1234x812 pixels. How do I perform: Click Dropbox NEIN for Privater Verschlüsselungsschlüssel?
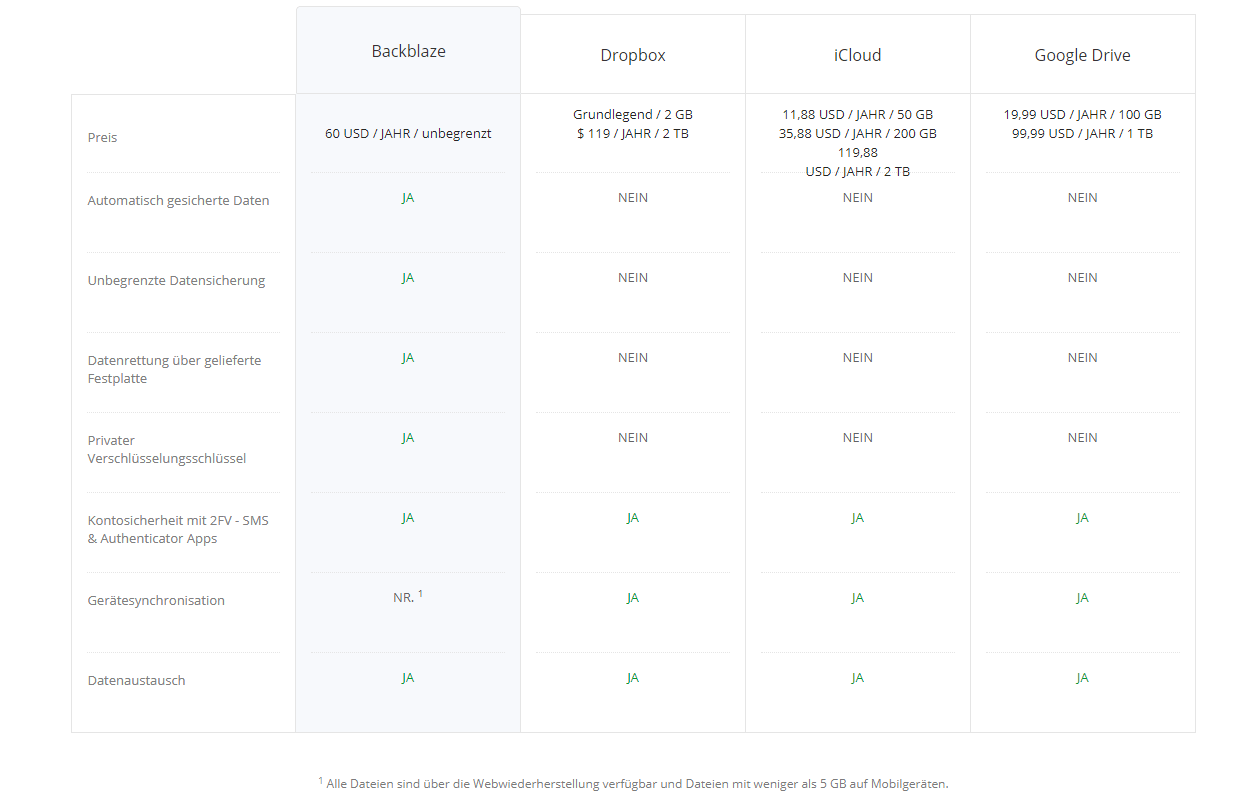coord(633,437)
